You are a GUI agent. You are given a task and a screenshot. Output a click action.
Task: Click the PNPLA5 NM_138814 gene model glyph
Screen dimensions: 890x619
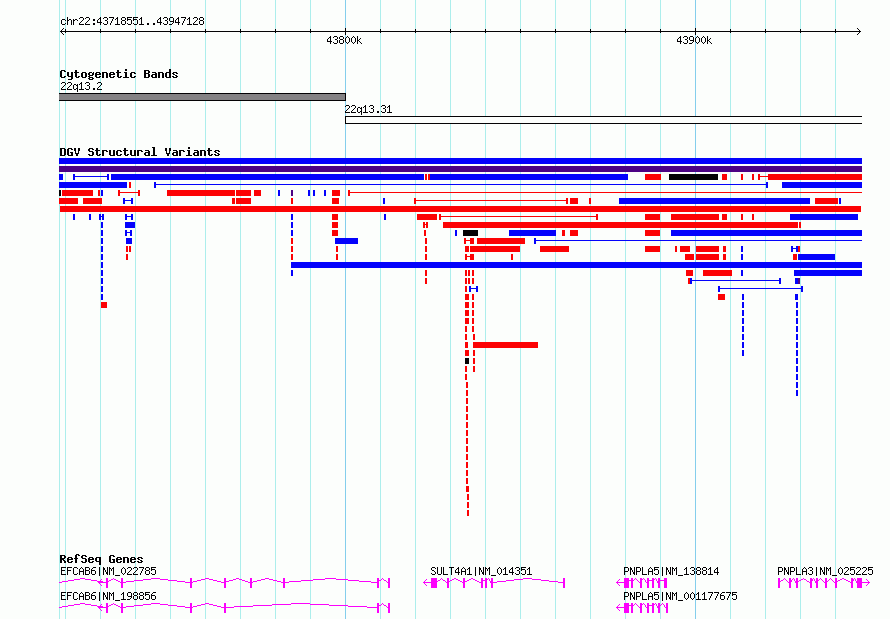(x=642, y=583)
